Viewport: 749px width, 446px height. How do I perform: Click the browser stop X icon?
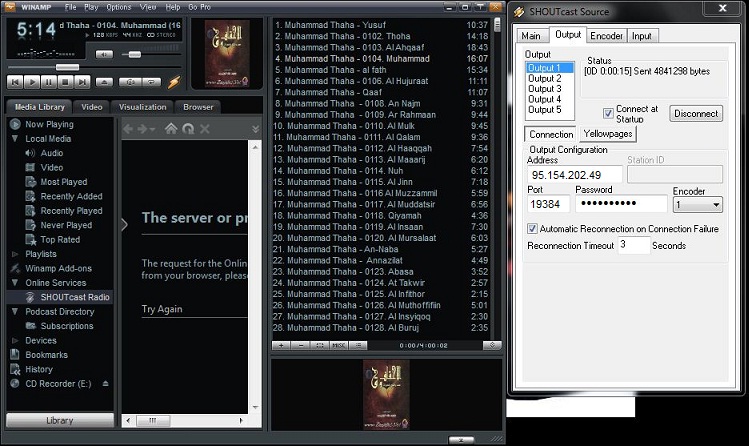(204, 128)
